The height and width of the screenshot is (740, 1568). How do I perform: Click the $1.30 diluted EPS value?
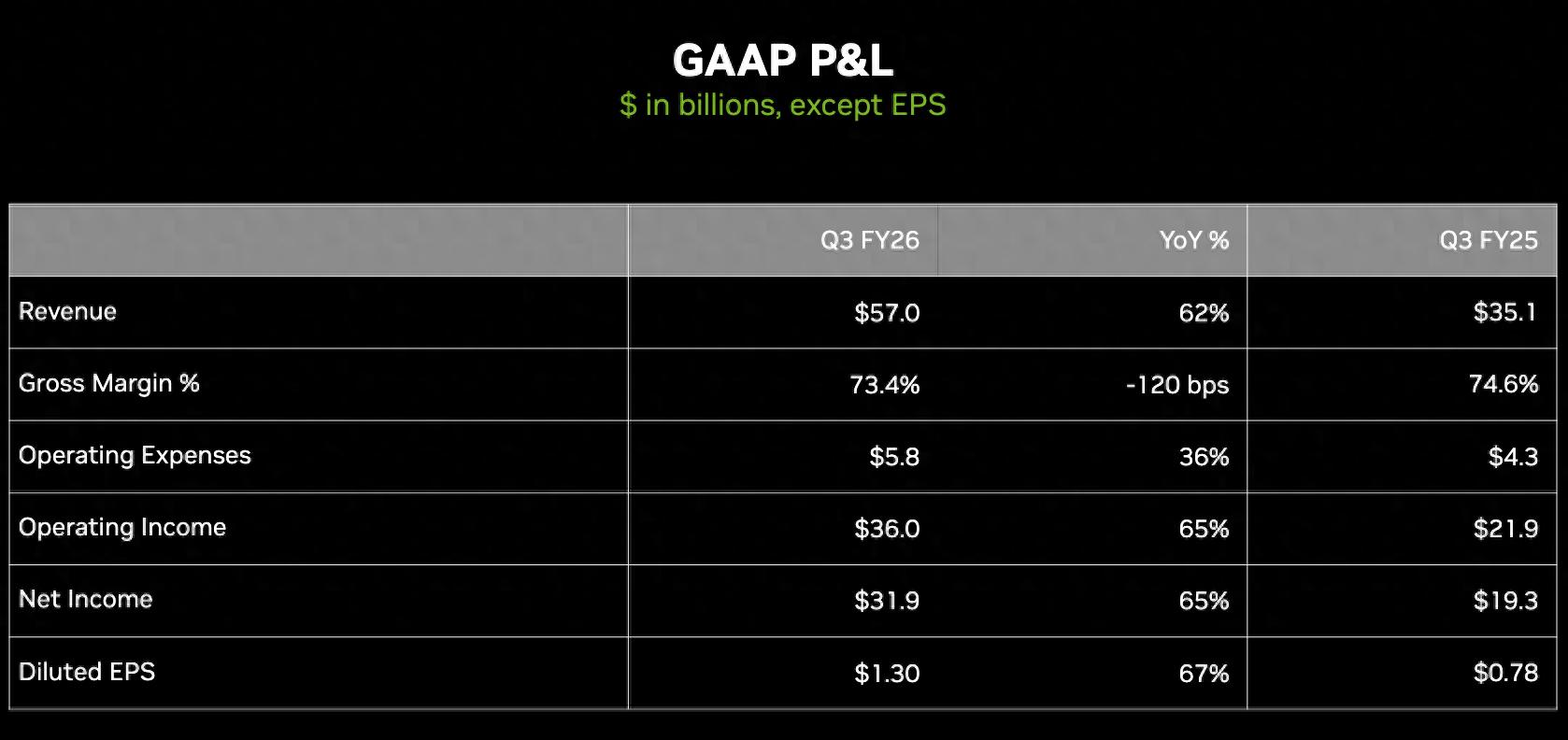coord(886,673)
